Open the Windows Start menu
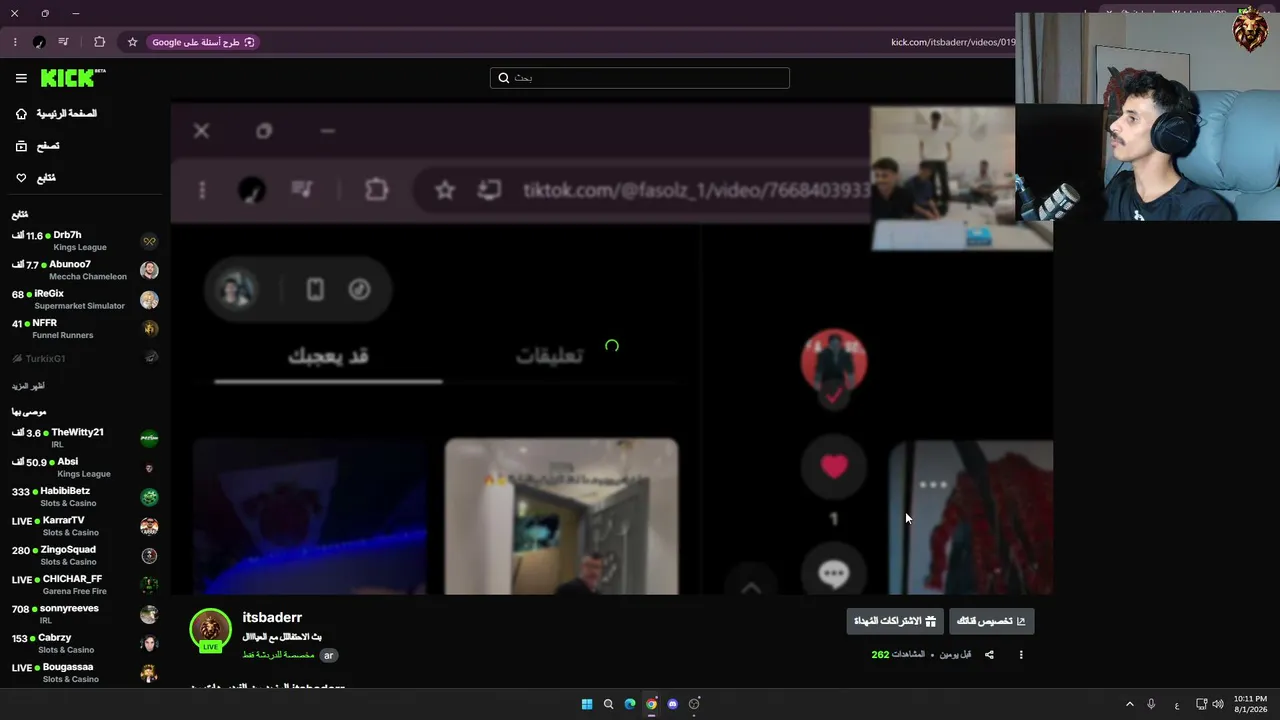 pos(587,704)
